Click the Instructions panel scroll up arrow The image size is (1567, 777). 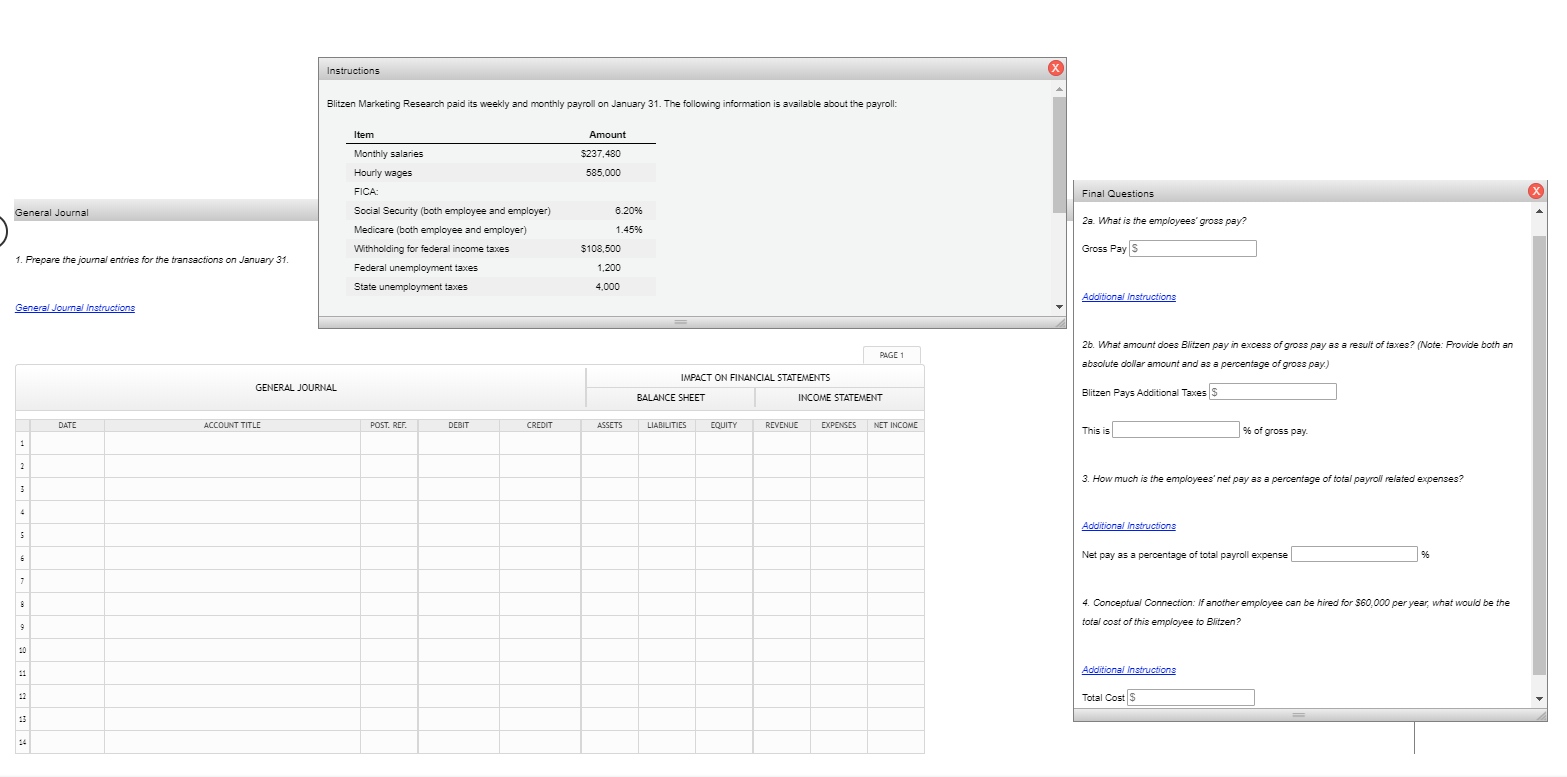pos(1059,89)
